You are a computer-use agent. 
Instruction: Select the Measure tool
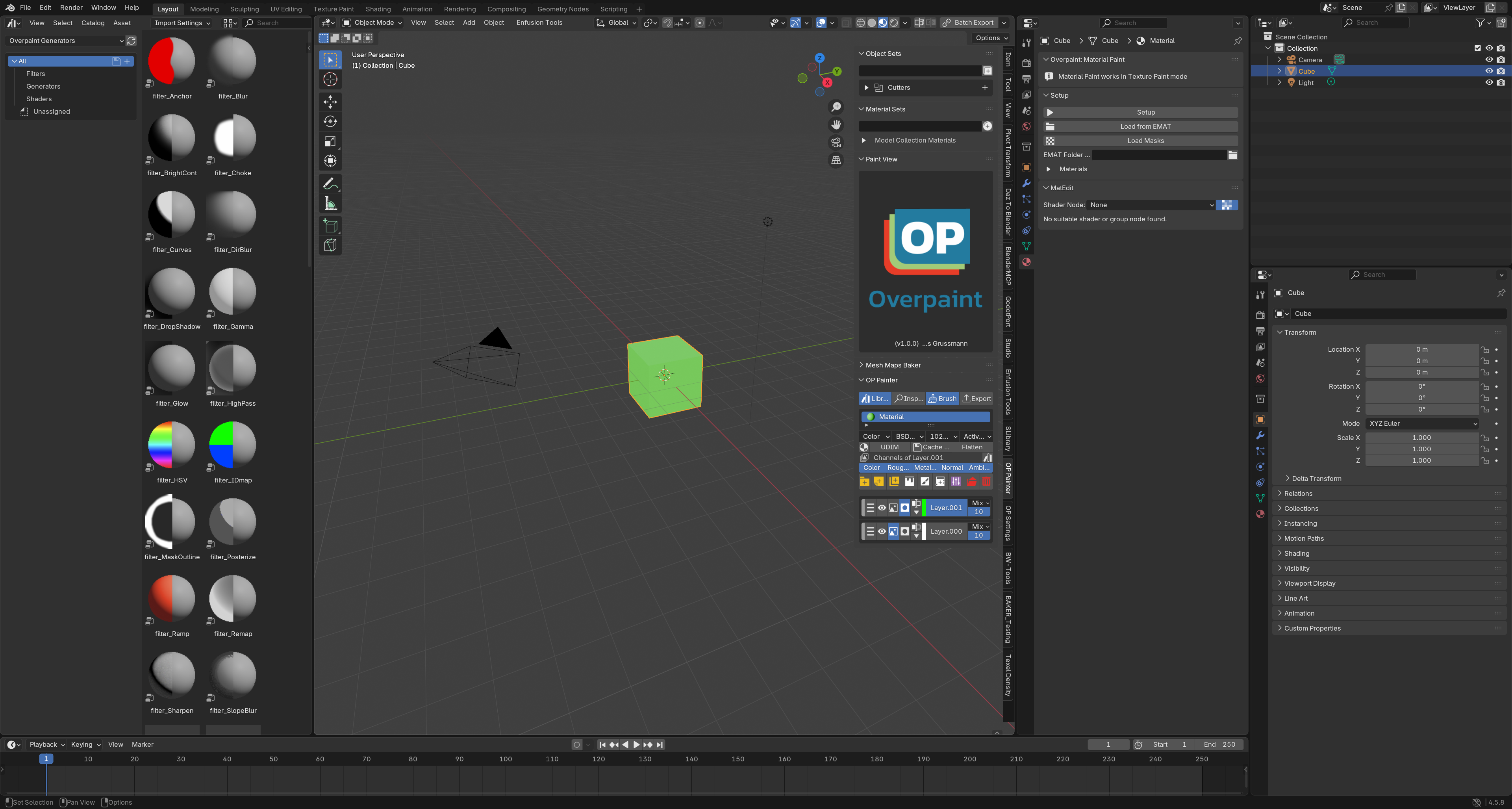point(330,204)
